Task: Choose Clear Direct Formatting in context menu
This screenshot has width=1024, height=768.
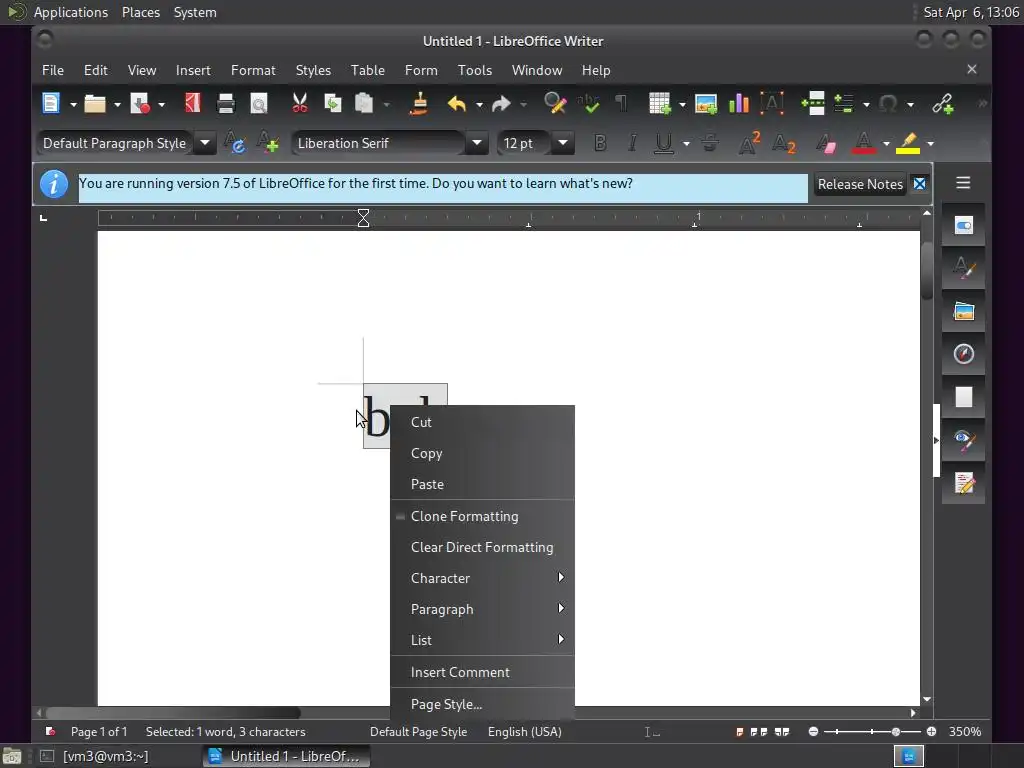Action: pos(483,547)
